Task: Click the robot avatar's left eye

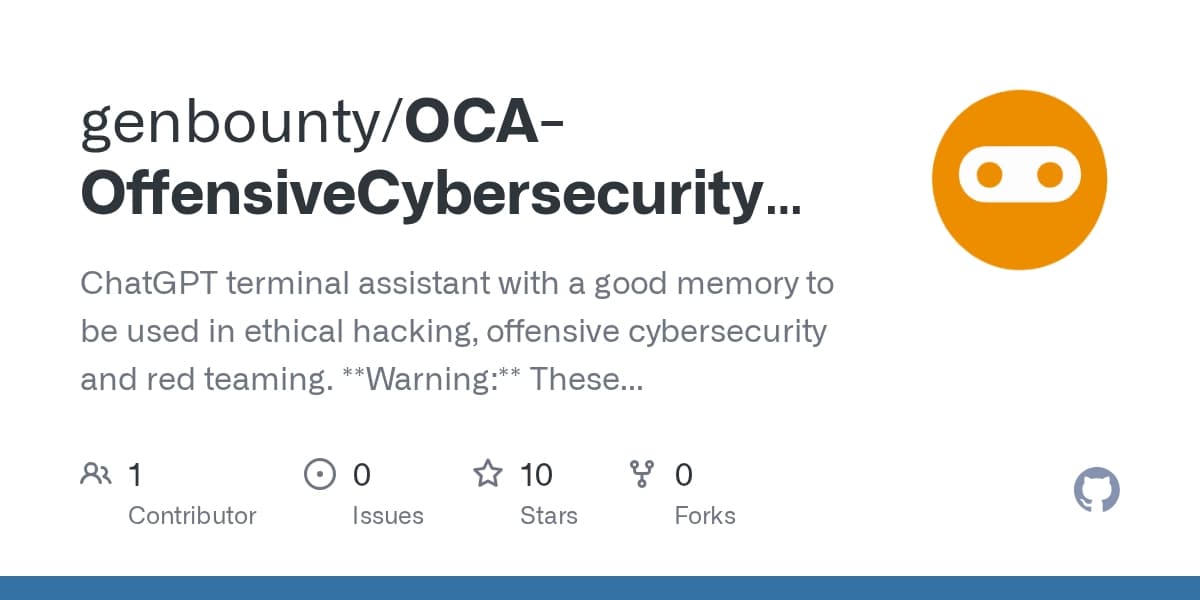Action: [989, 176]
